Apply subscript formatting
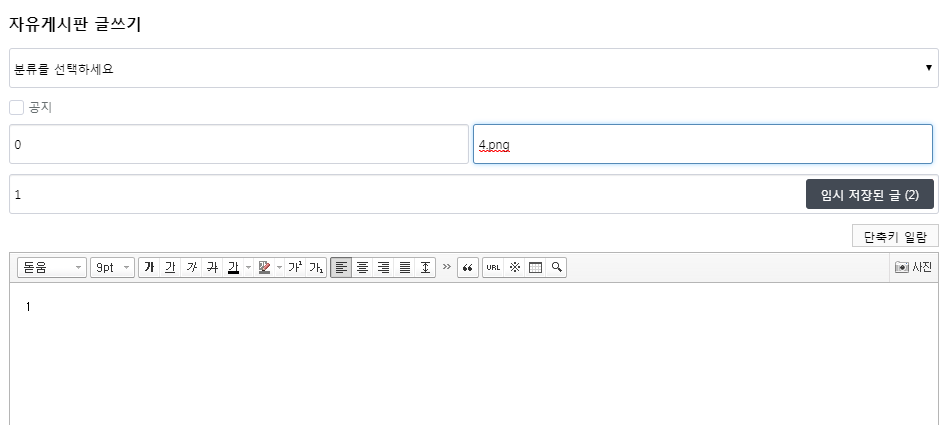 pyautogui.click(x=316, y=267)
